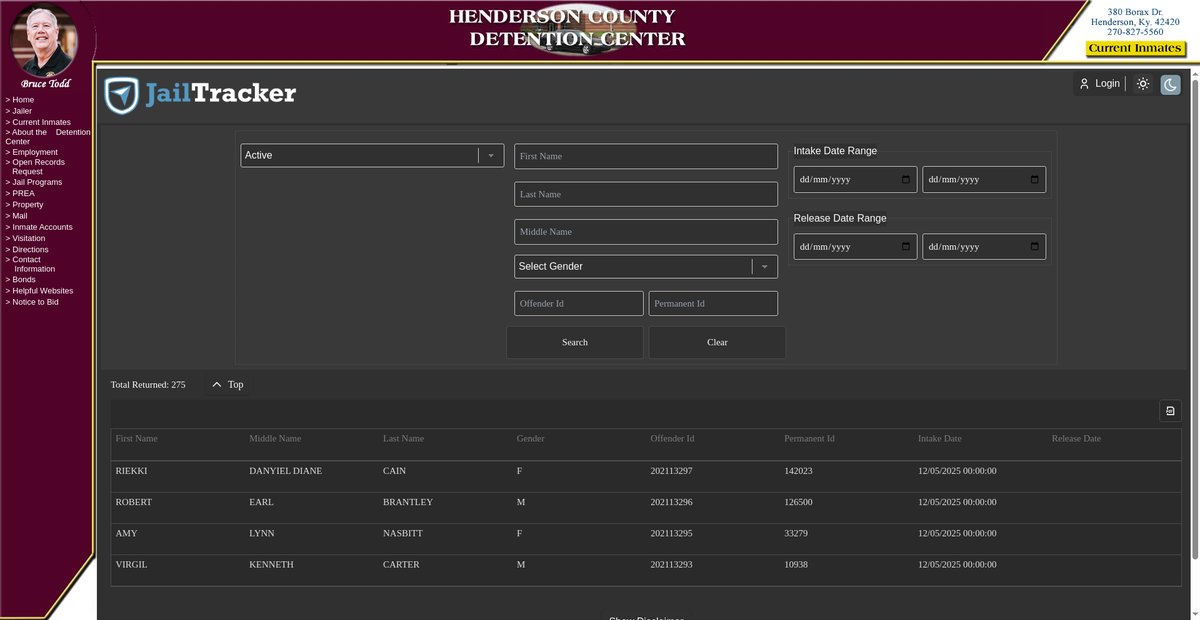Click the Login button
1200x620 pixels.
(1099, 84)
